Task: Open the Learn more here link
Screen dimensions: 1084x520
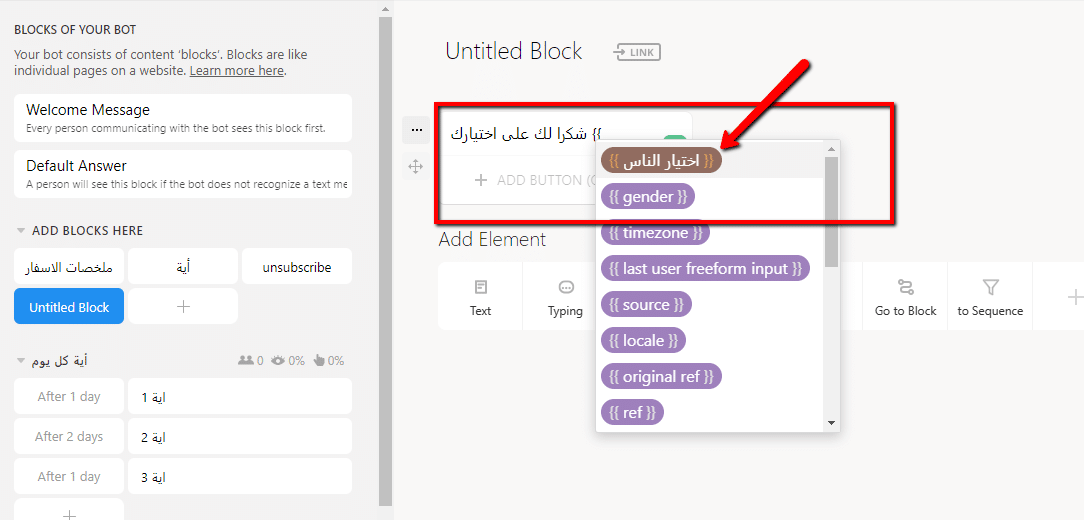Action: pos(236,71)
